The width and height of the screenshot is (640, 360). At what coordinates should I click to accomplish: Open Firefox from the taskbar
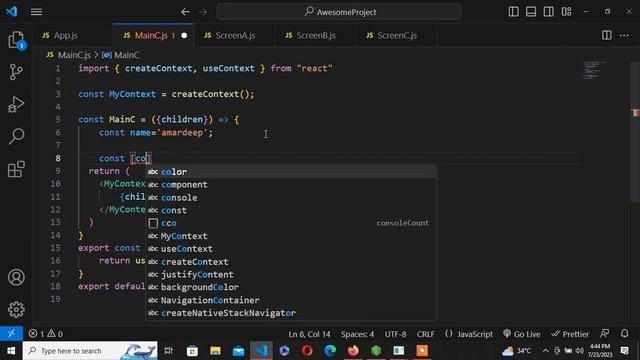353,351
